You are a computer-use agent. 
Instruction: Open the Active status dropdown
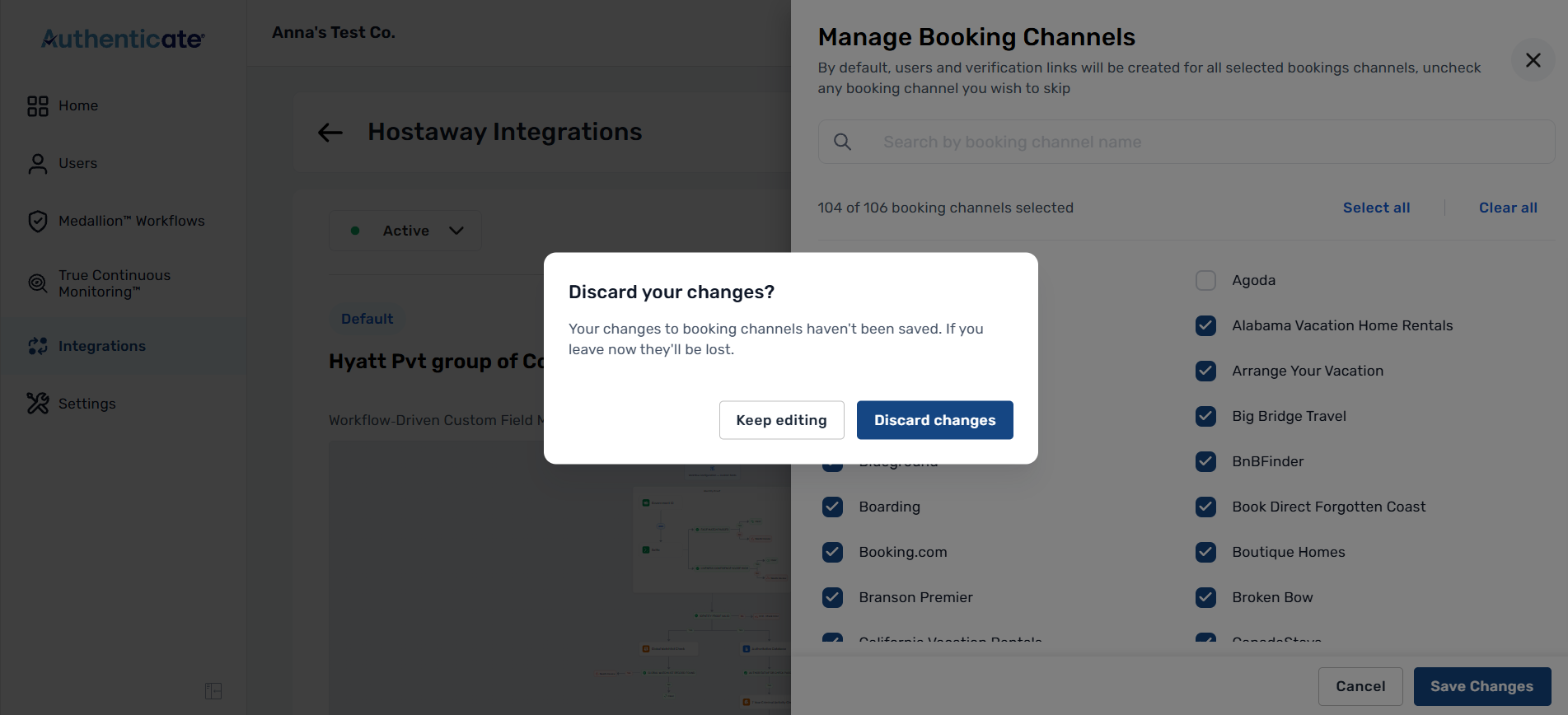(405, 231)
